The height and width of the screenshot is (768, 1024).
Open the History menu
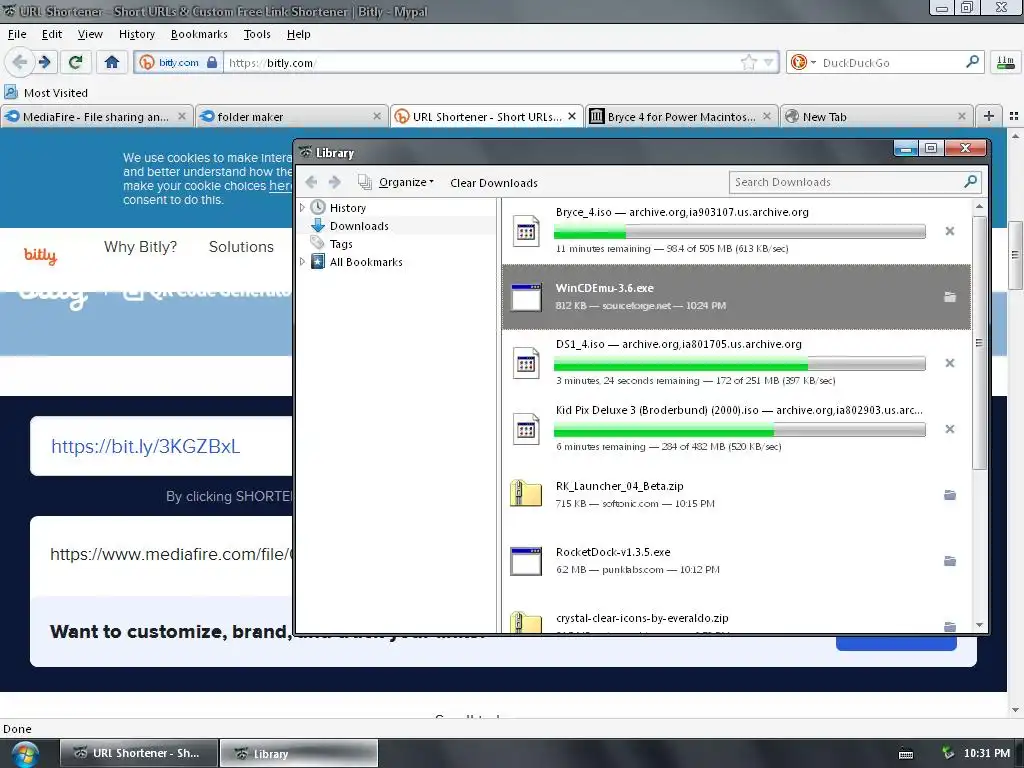pos(136,34)
